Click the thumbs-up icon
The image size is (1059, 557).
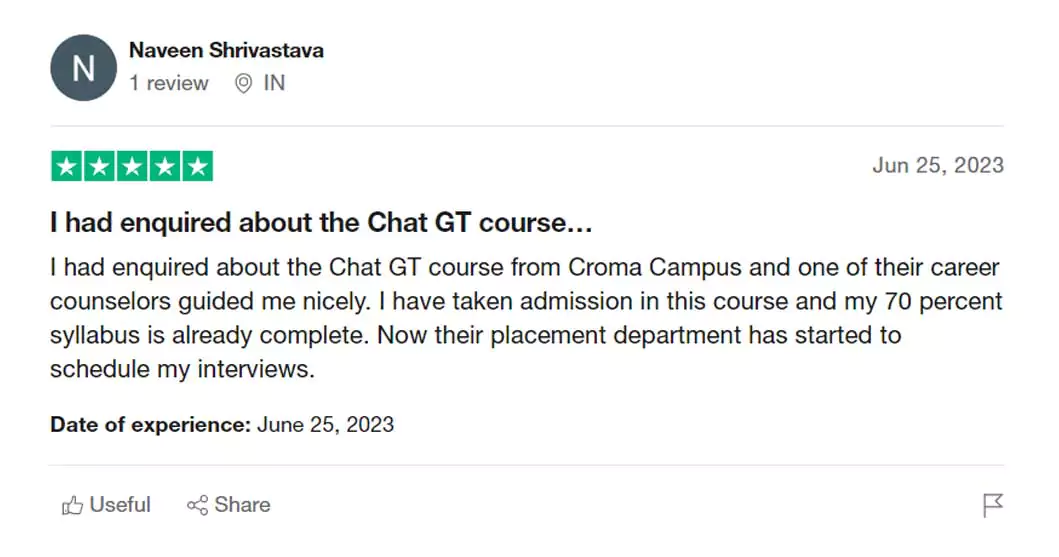[x=72, y=506]
